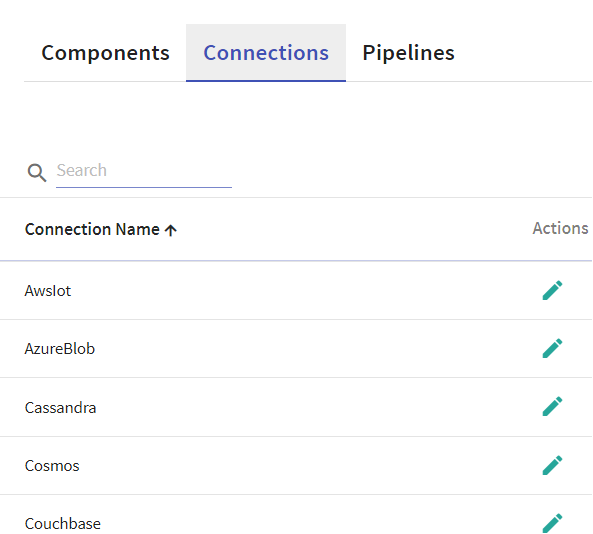This screenshot has width=593, height=534.
Task: Toggle sort arrow beside Connection Name
Action: point(171,230)
